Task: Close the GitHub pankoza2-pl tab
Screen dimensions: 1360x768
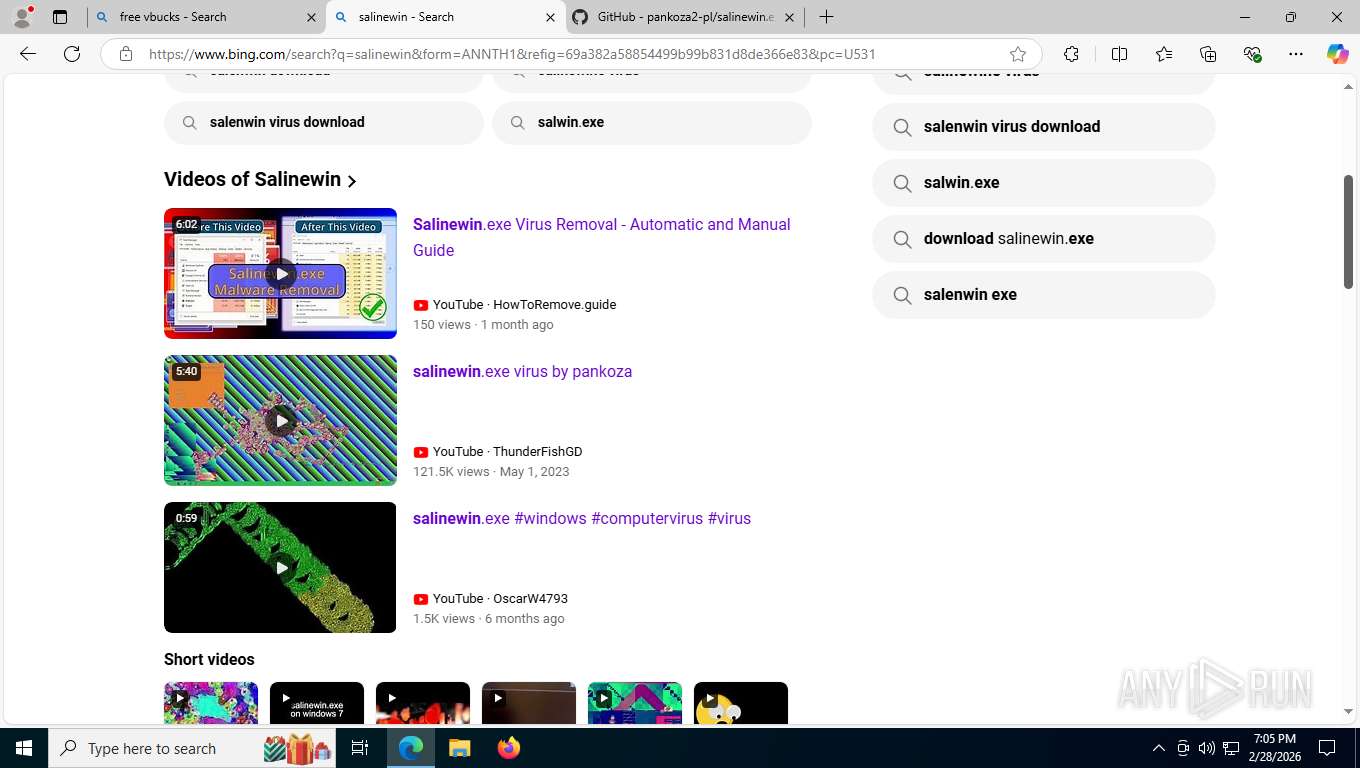Action: point(789,17)
